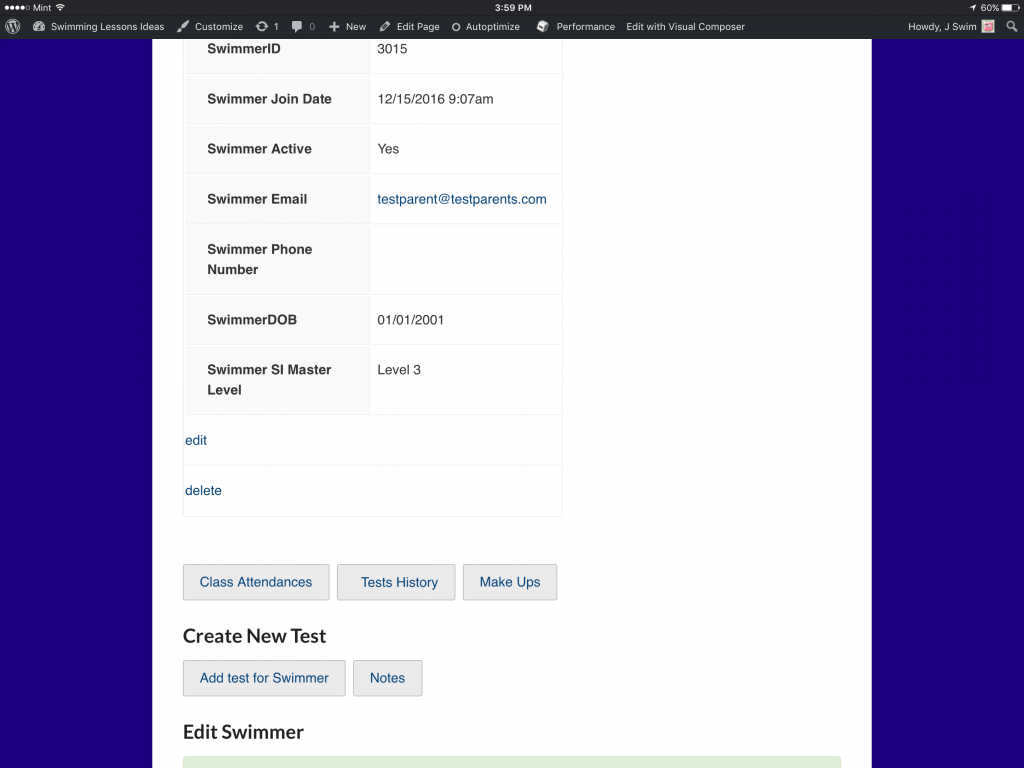Click the testparent@testparents.com email link

(462, 199)
